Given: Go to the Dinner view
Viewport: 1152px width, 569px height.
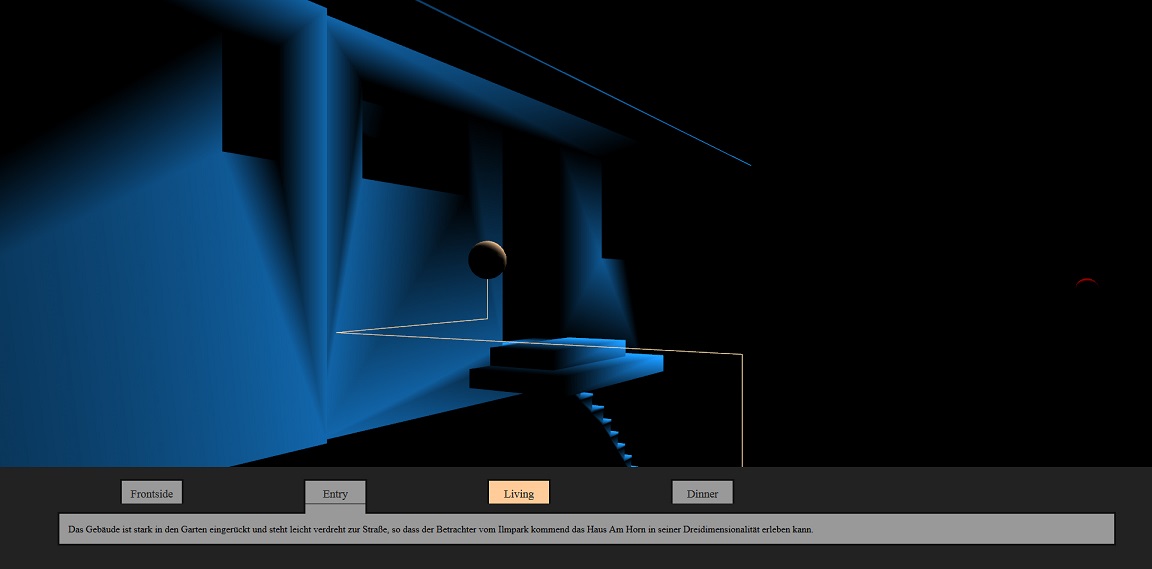Looking at the screenshot, I should 702,493.
